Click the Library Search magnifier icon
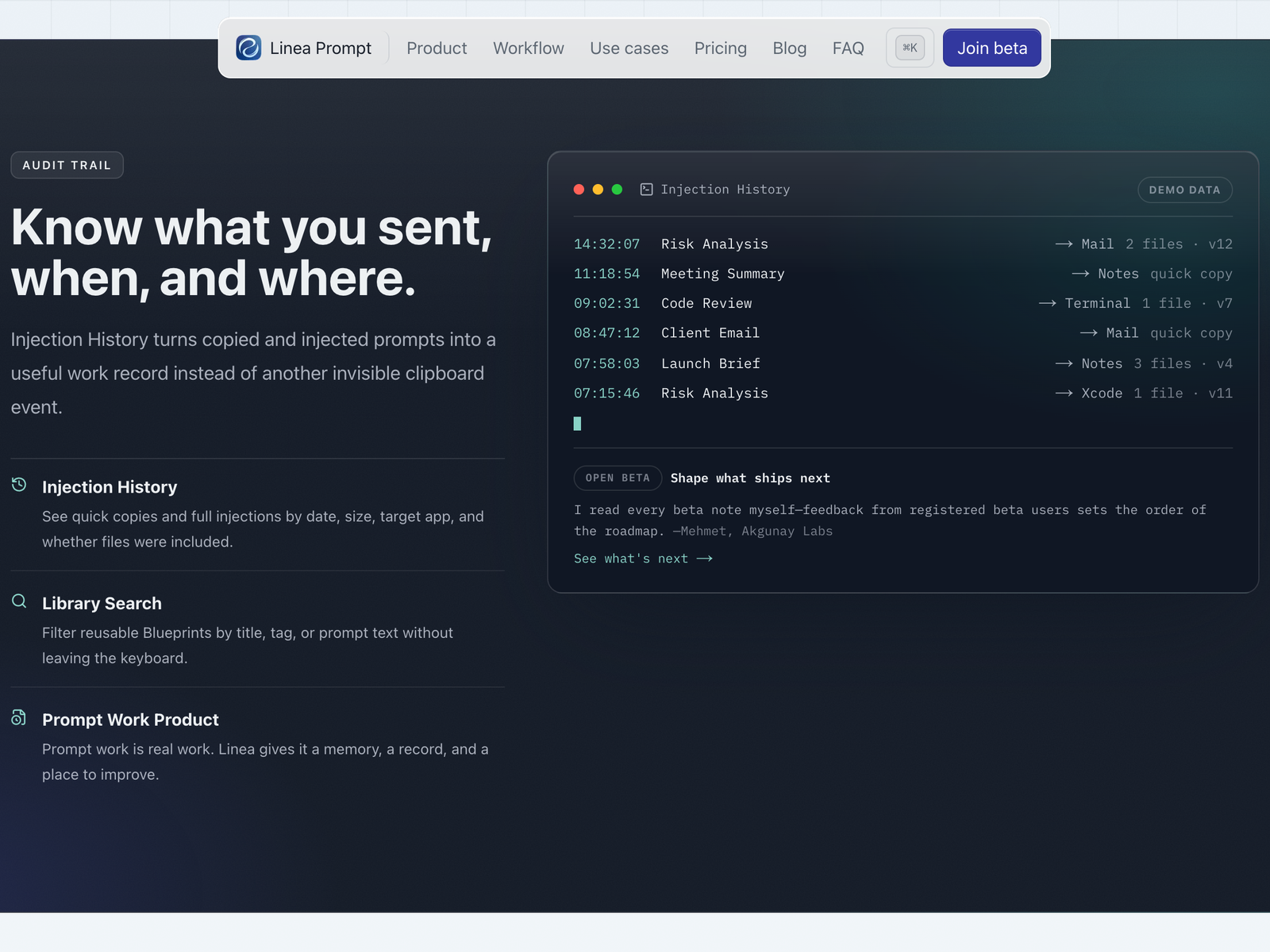This screenshot has width=1270, height=952. click(19, 601)
